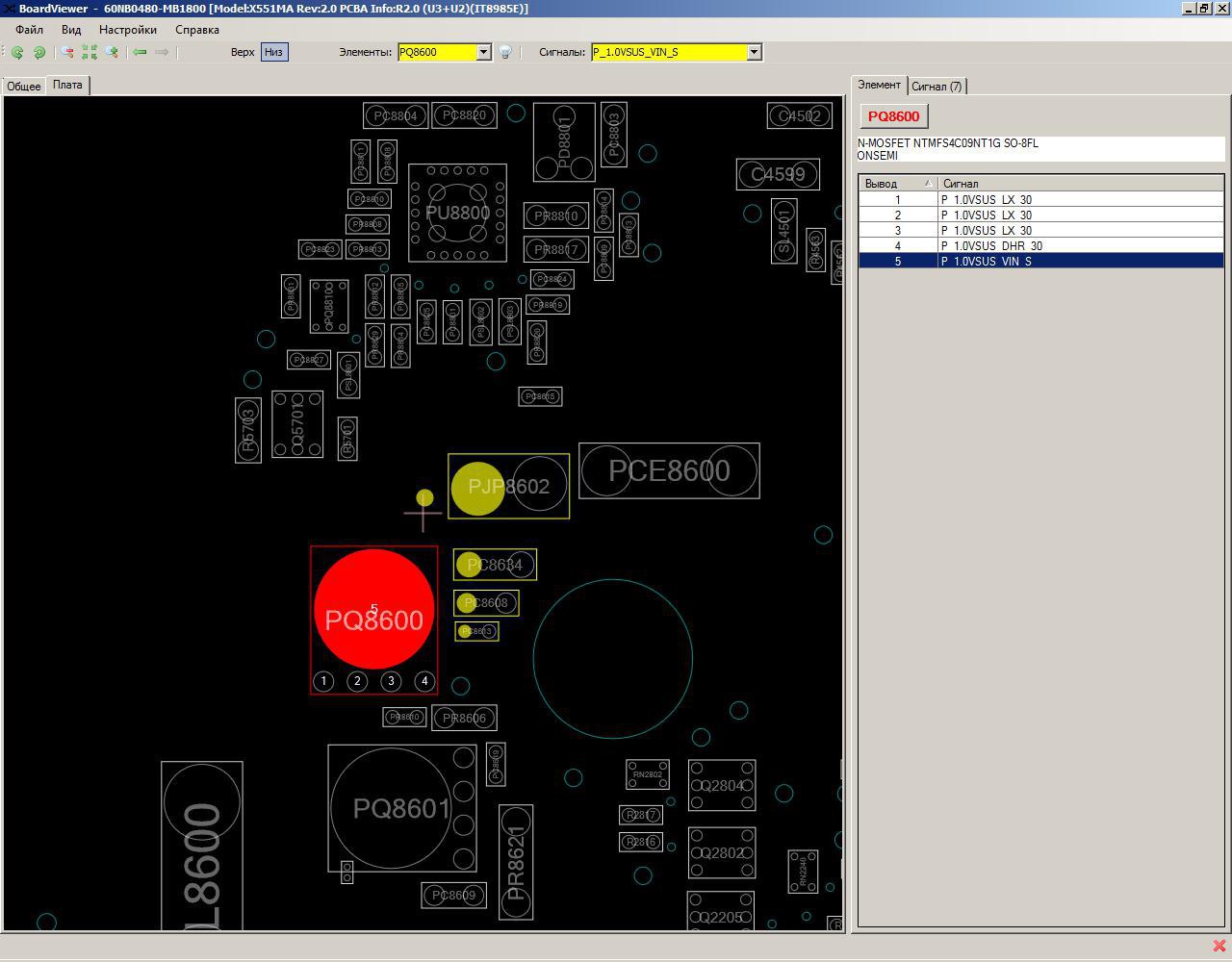Go back with the green left arrow

tap(140, 52)
